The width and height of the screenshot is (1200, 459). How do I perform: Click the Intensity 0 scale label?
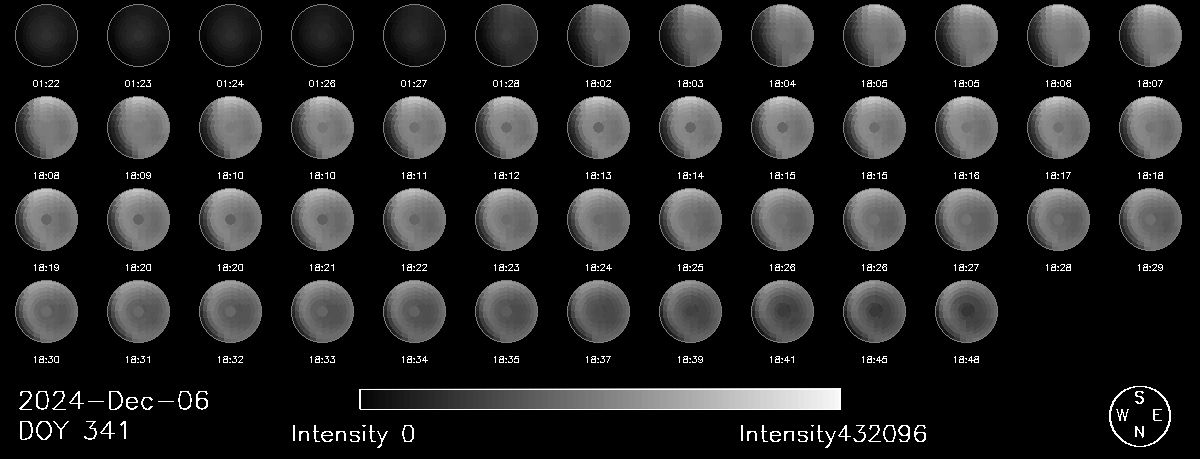point(353,434)
